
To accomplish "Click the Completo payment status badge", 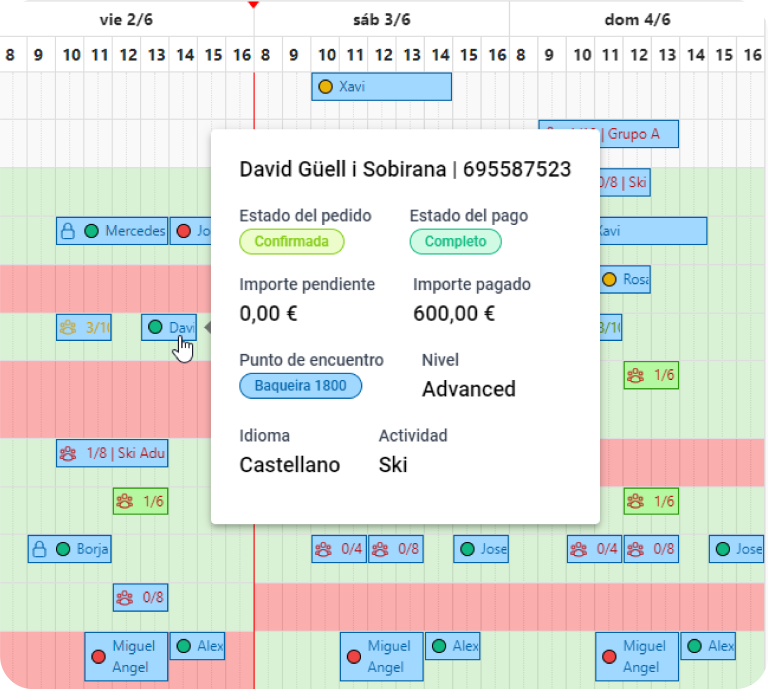I will (456, 241).
